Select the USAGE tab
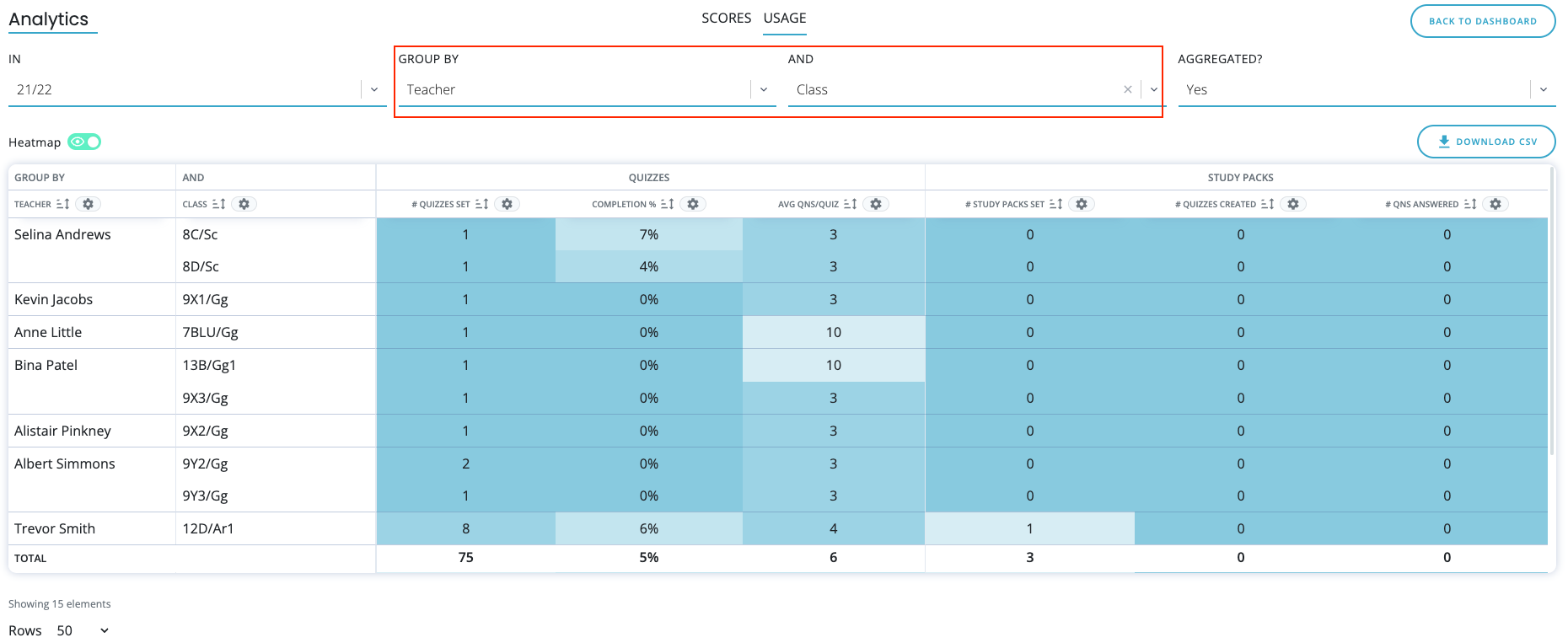The image size is (1568, 643). 784,18
